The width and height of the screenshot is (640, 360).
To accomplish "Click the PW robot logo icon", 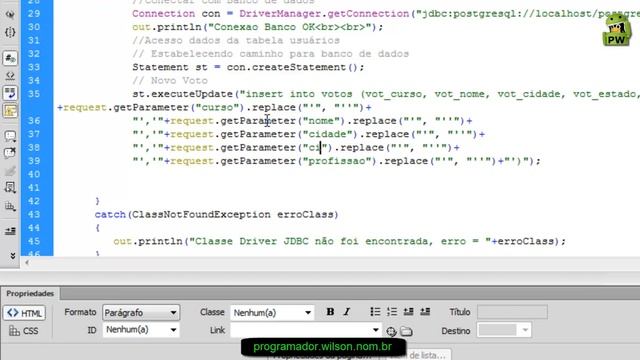I will click(x=616, y=29).
